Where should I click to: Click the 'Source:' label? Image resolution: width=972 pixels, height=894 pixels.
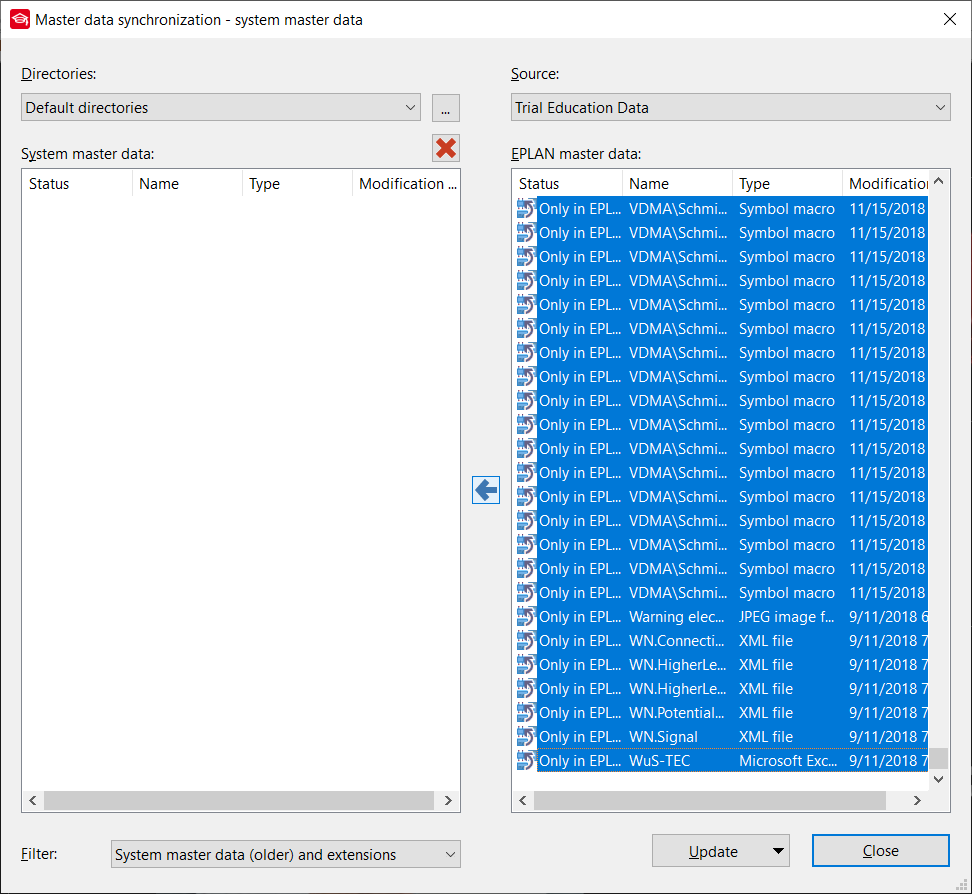pos(535,74)
